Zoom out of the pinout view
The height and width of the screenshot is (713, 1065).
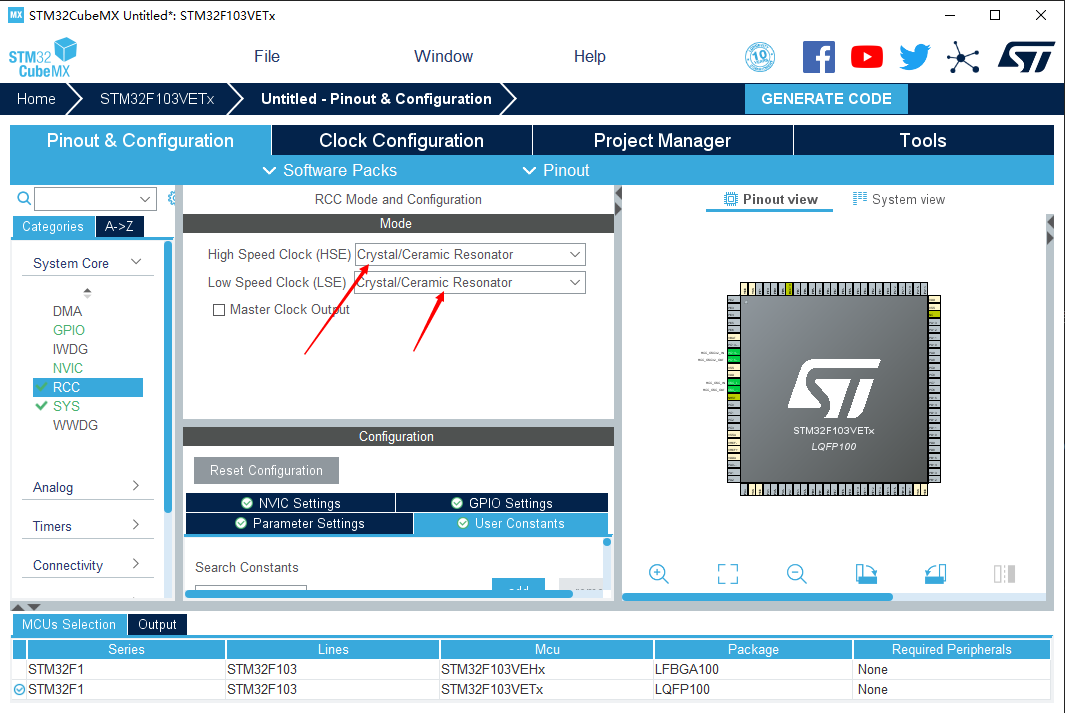click(797, 574)
